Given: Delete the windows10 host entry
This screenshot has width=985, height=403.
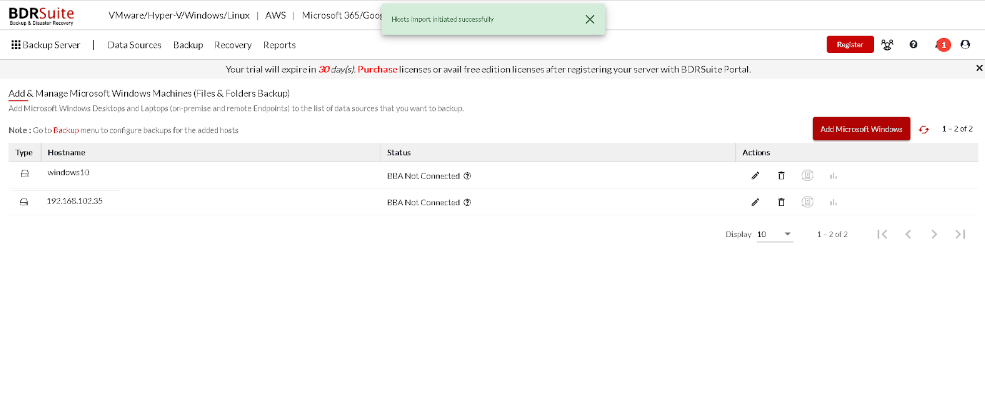Looking at the screenshot, I should (781, 176).
